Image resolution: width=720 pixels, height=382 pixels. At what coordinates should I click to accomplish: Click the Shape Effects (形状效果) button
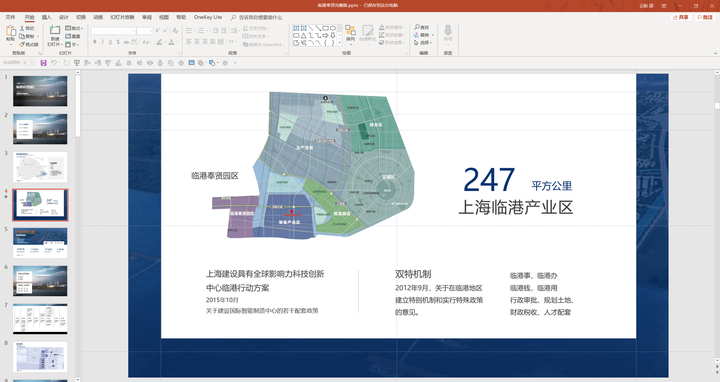pos(392,42)
